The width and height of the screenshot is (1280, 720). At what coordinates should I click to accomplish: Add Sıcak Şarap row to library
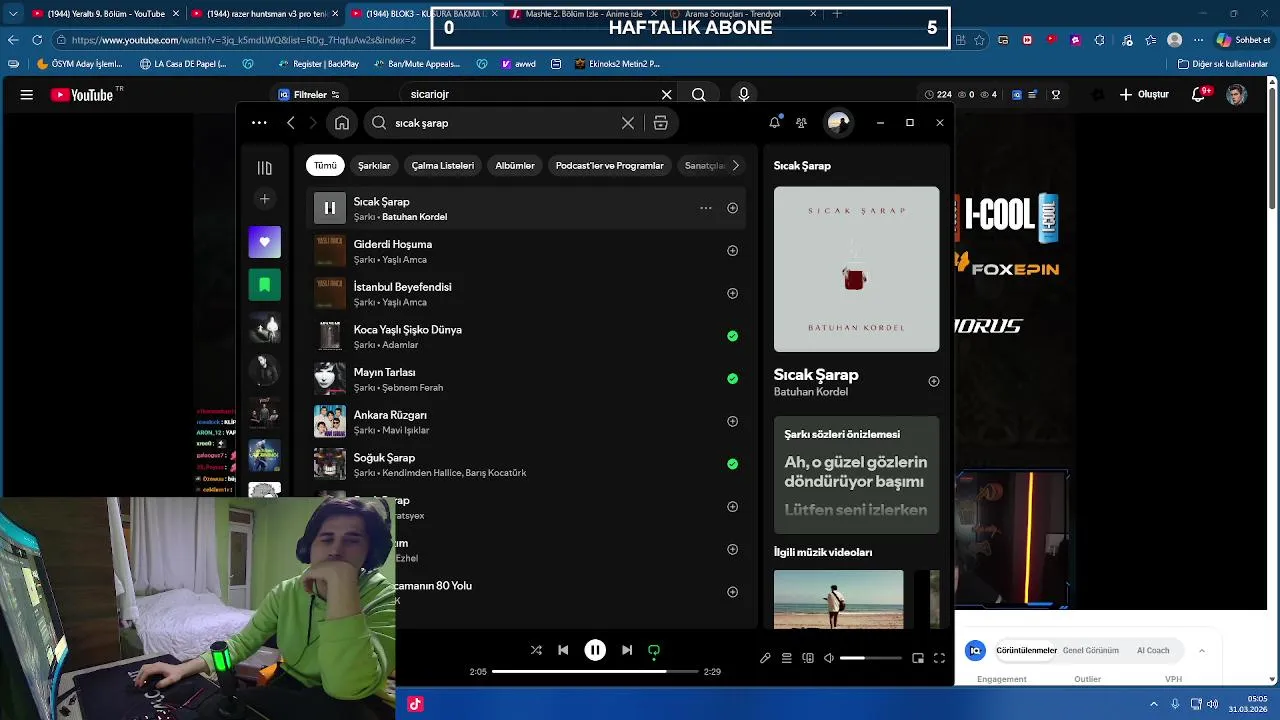pos(732,208)
